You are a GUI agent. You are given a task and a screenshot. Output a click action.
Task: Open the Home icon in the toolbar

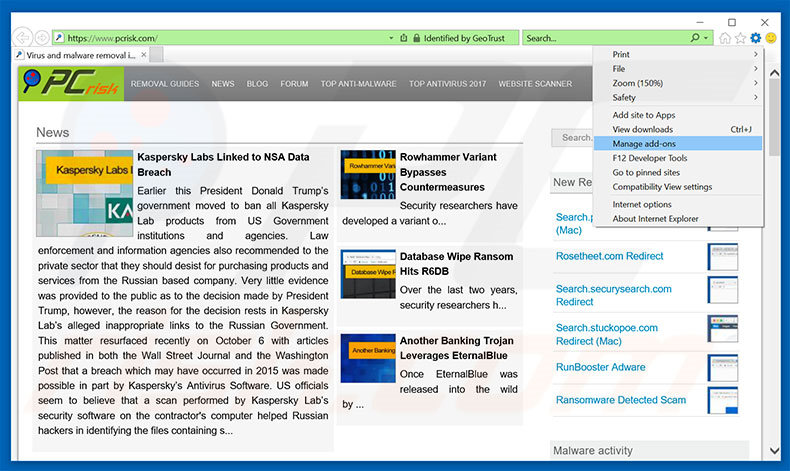tap(725, 38)
